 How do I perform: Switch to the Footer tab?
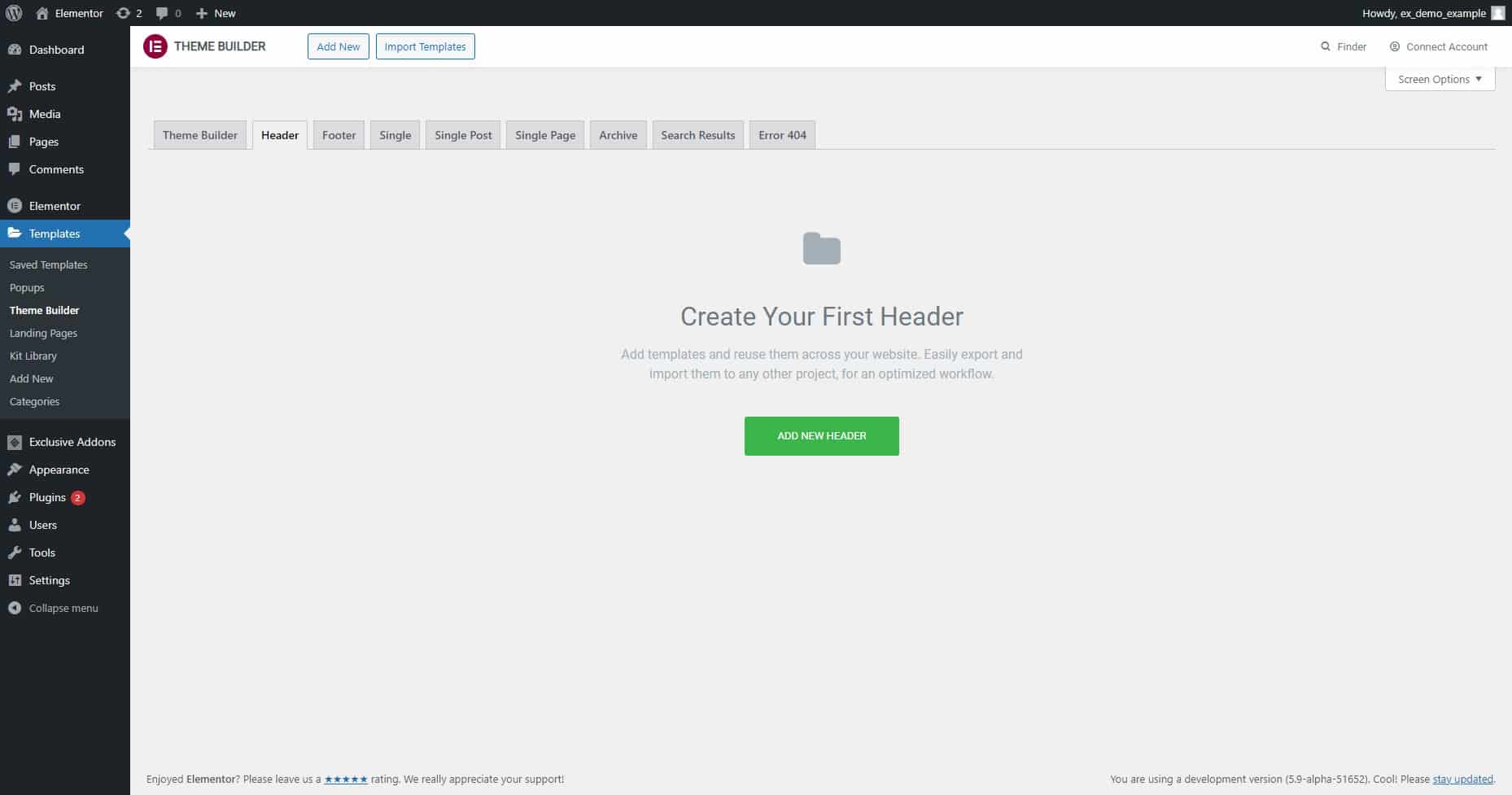tap(339, 135)
